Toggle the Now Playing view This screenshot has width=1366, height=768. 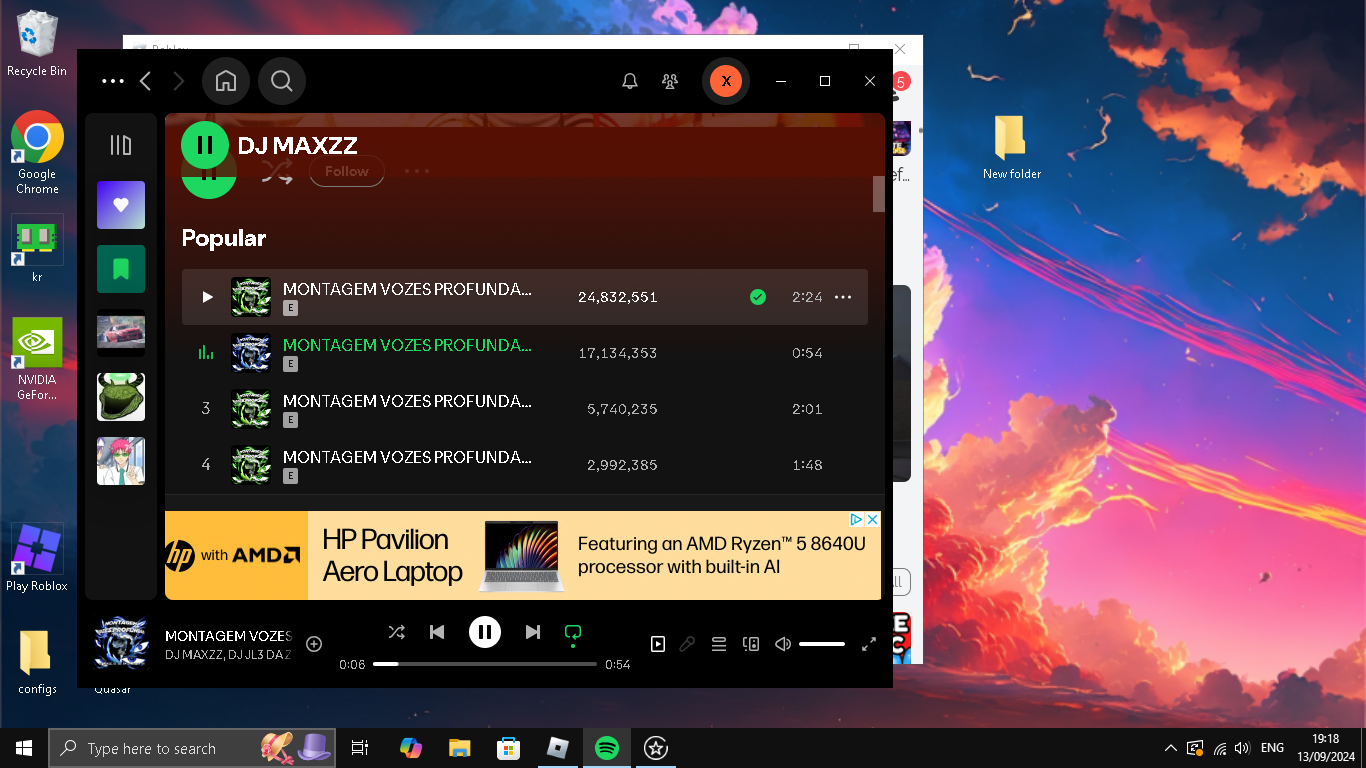pyautogui.click(x=658, y=644)
